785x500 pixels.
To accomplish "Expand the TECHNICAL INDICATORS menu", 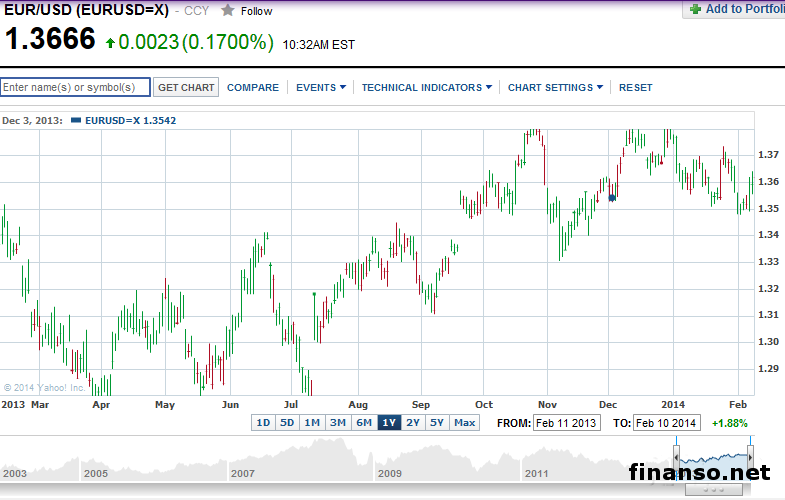I will (426, 88).
